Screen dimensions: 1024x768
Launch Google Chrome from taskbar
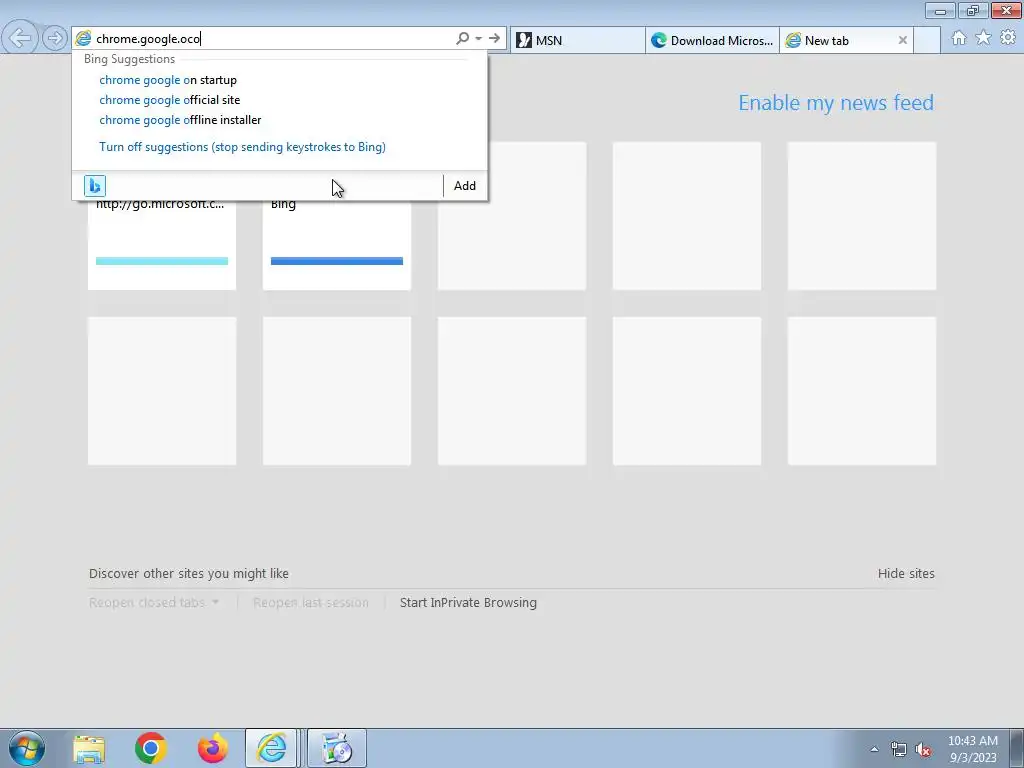[151, 748]
